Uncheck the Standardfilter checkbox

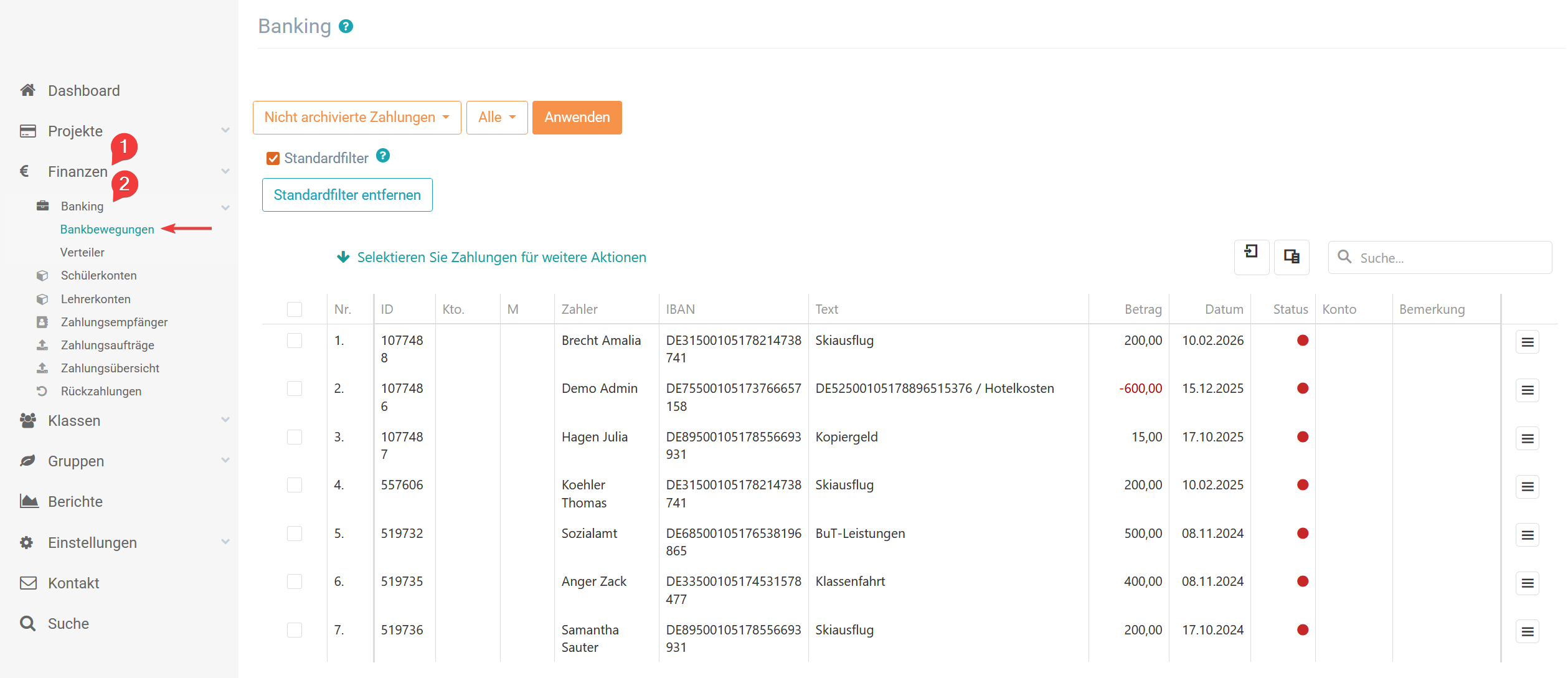point(273,158)
